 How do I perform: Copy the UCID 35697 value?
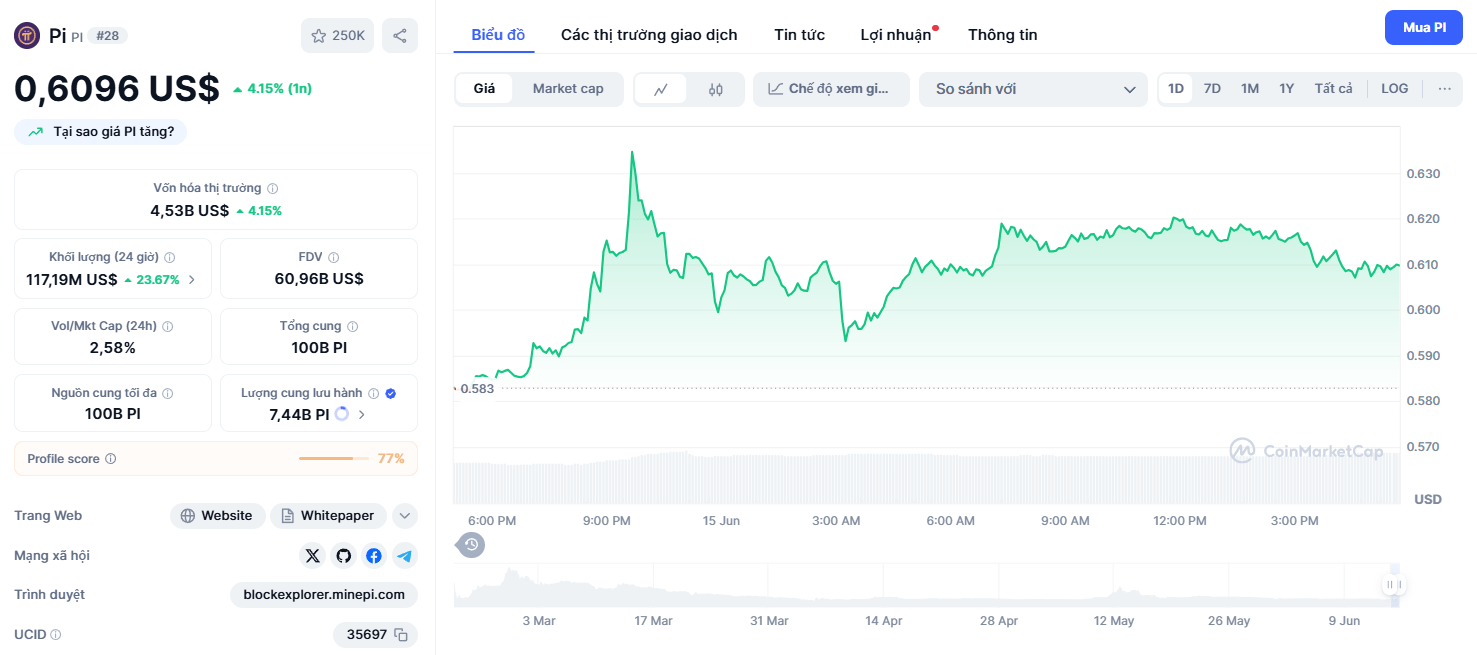tap(401, 635)
